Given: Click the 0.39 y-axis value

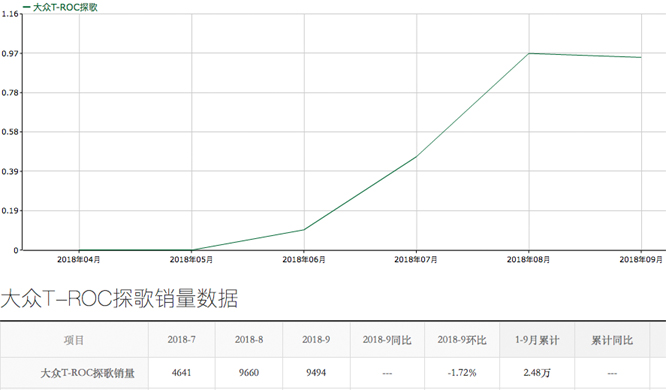Looking at the screenshot, I should point(10,171).
